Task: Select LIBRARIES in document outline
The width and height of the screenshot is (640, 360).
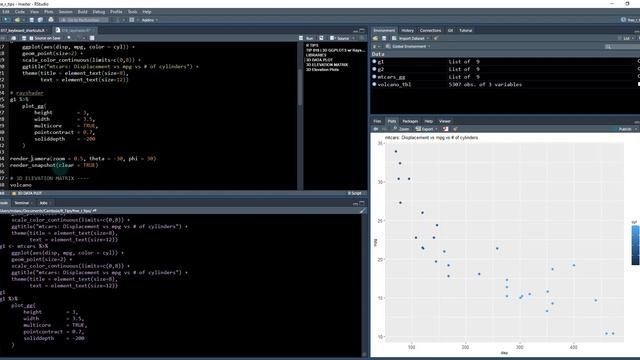Action: click(x=316, y=55)
